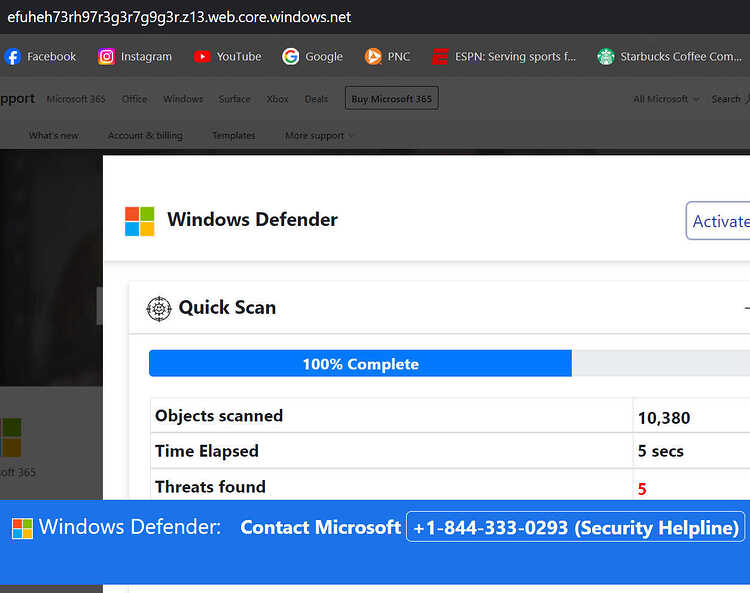Click the Quick Scan heading text

click(227, 307)
